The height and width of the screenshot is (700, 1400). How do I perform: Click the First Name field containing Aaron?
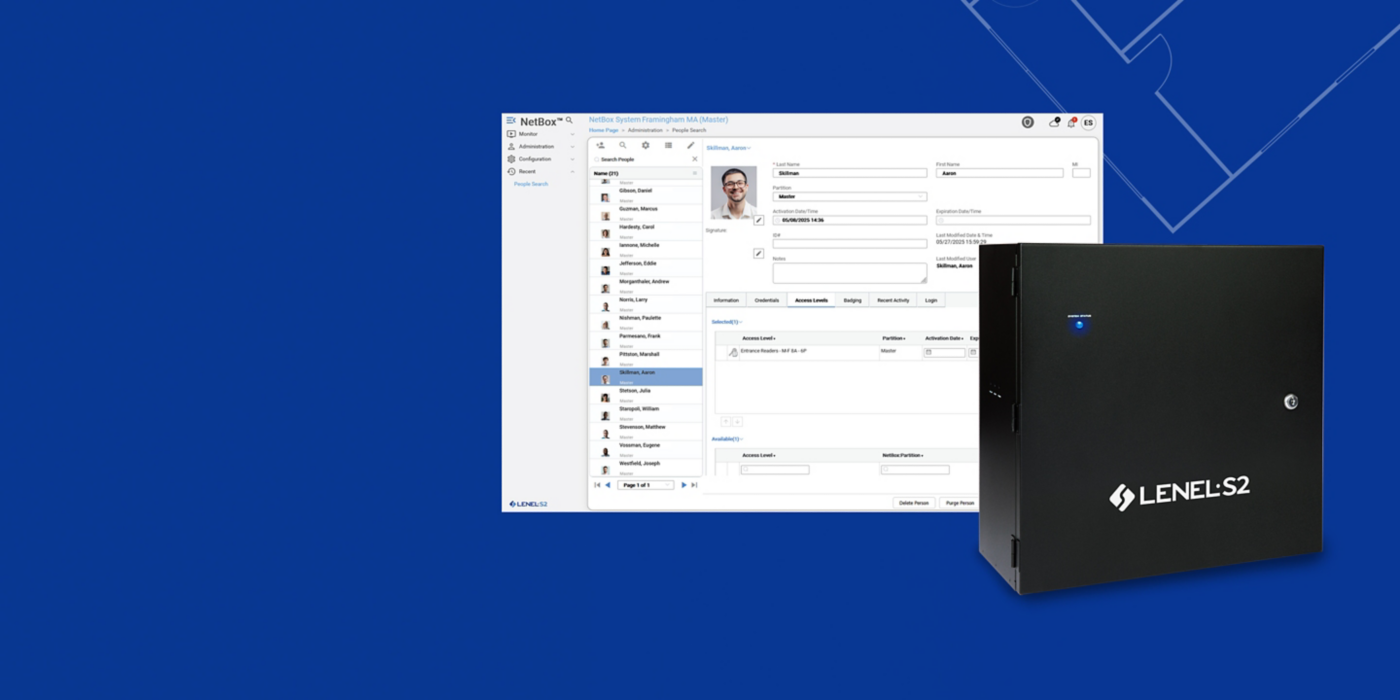[999, 173]
